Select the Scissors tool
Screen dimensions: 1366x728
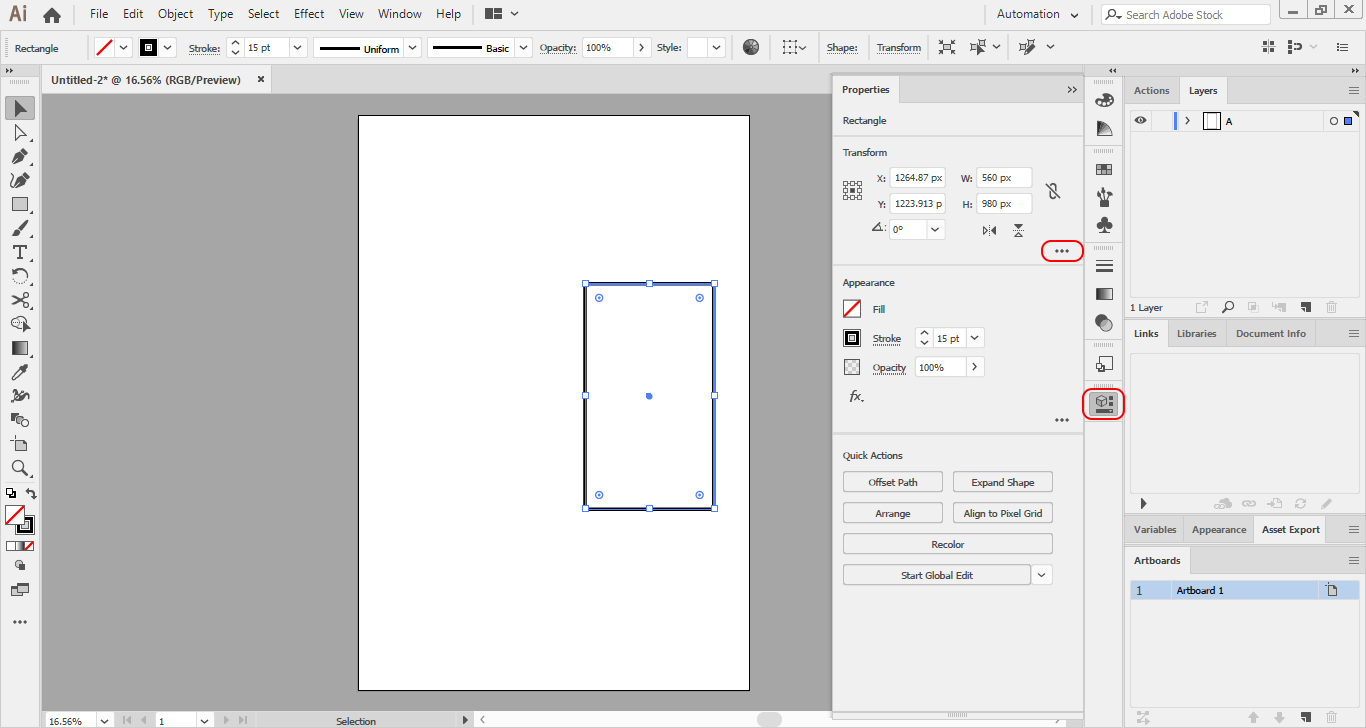(x=20, y=300)
